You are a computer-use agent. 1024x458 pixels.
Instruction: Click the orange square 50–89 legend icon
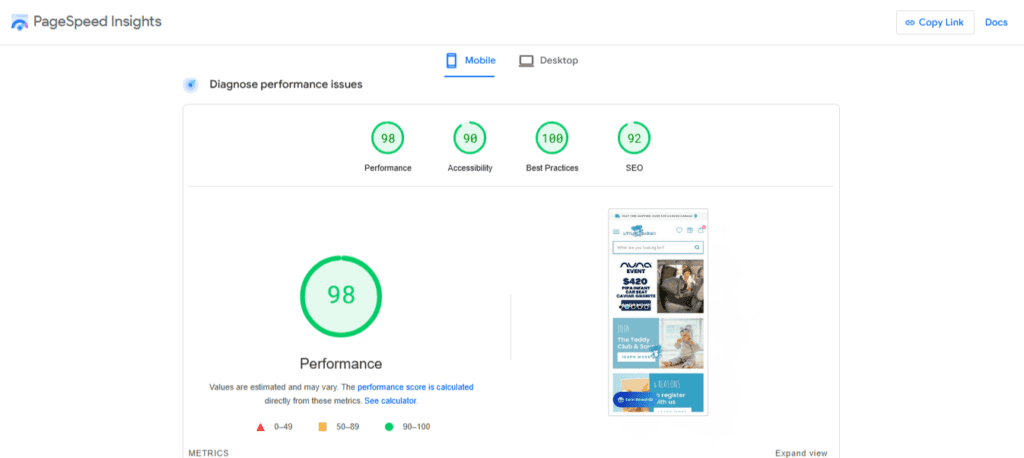(x=322, y=427)
